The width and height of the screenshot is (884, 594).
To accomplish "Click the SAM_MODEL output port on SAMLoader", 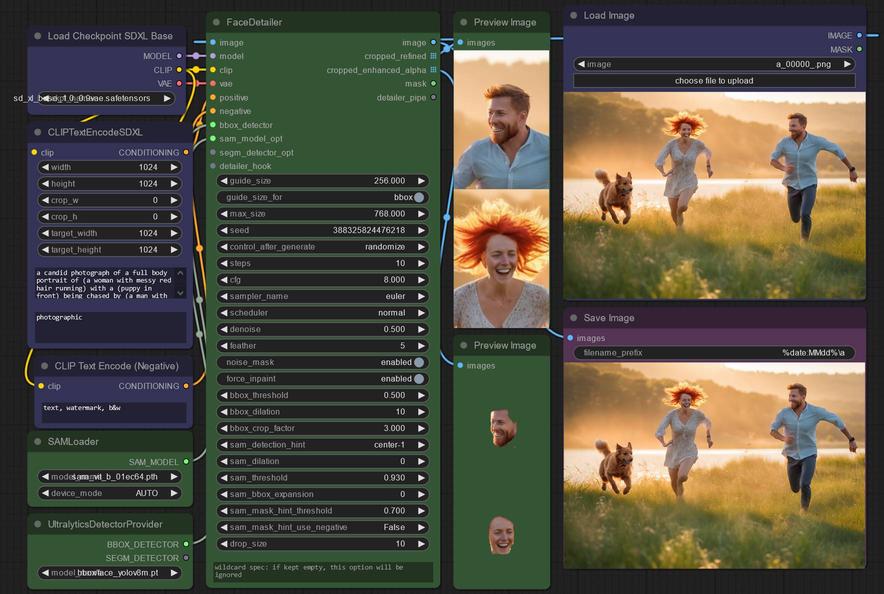I will [186, 462].
